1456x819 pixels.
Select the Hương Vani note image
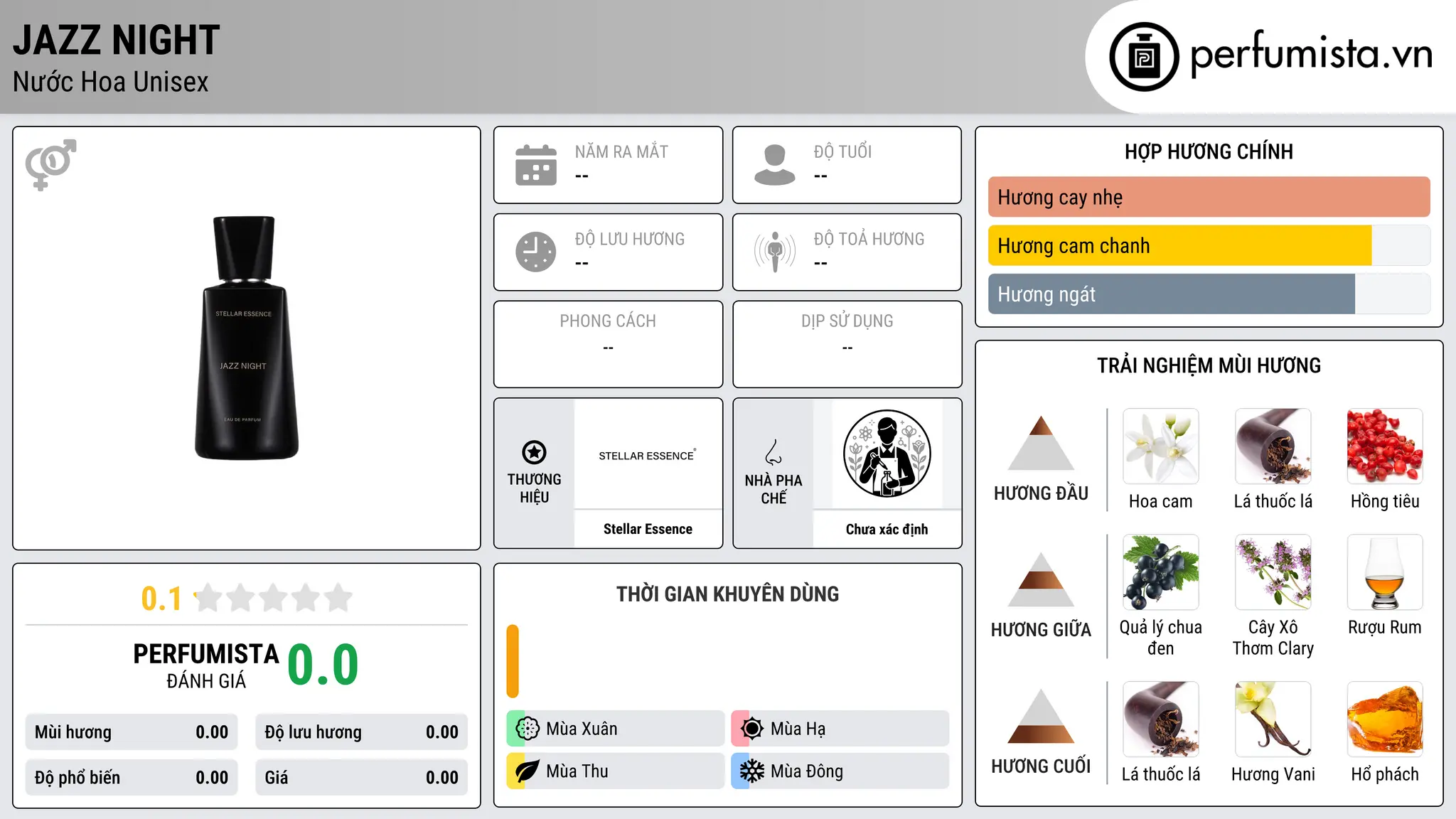[x=1273, y=719]
